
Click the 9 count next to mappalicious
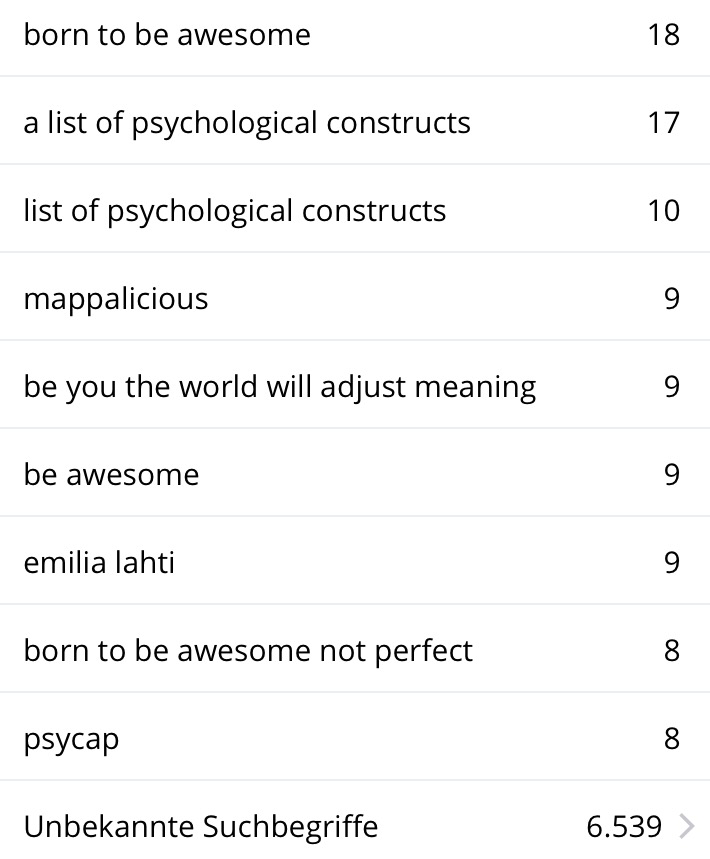tap(671, 299)
